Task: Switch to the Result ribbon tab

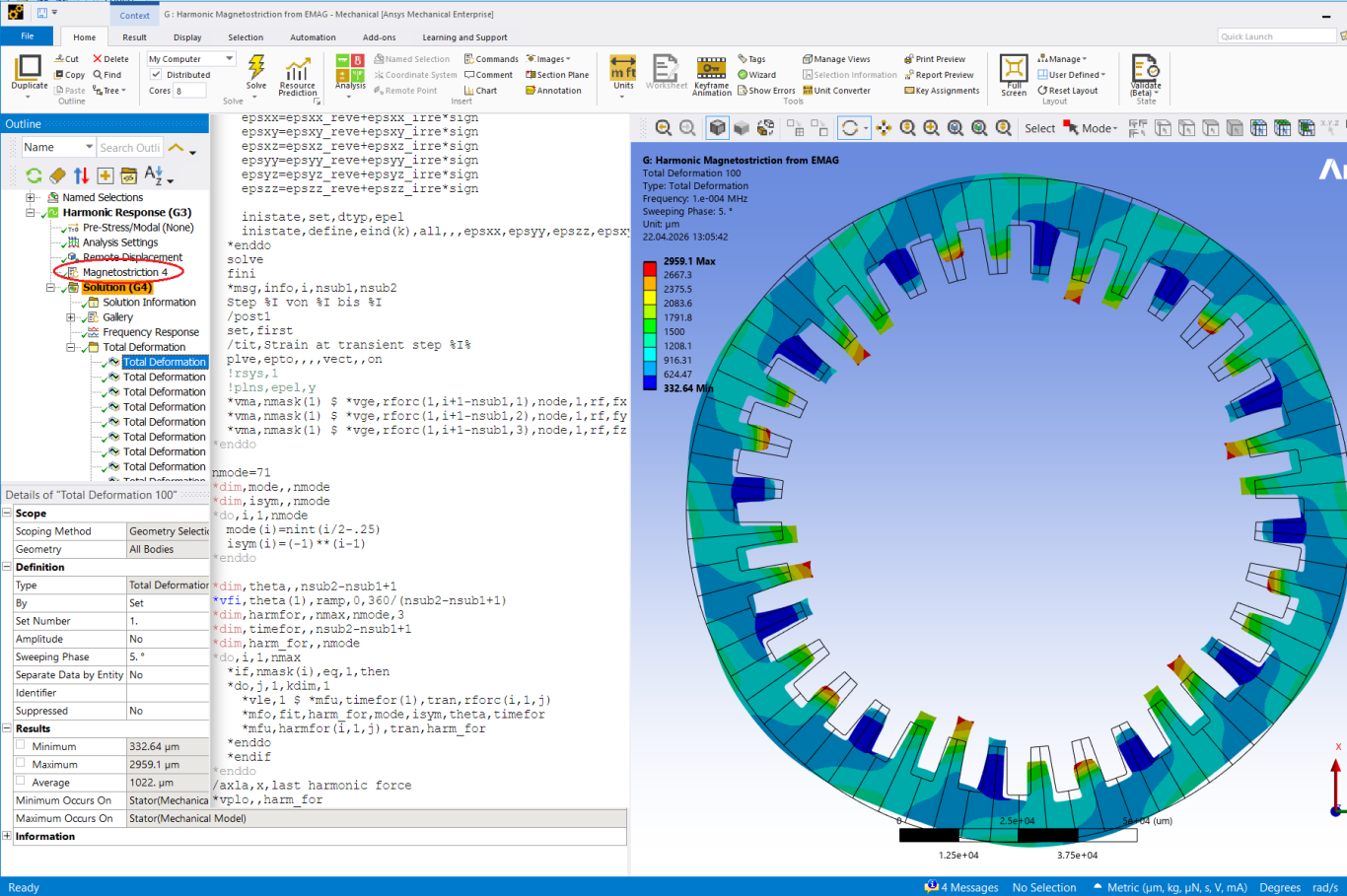Action: [x=135, y=37]
